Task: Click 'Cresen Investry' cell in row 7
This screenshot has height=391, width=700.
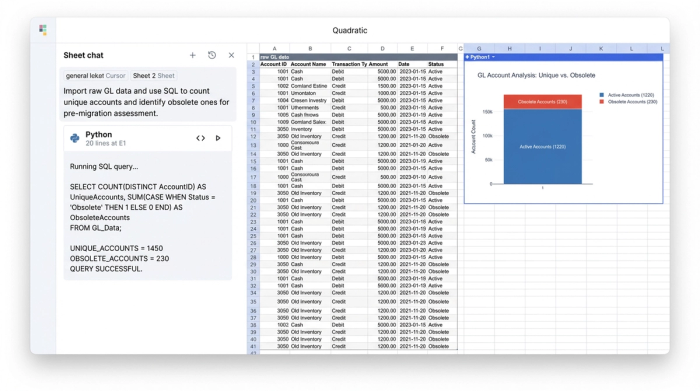Action: click(x=309, y=100)
